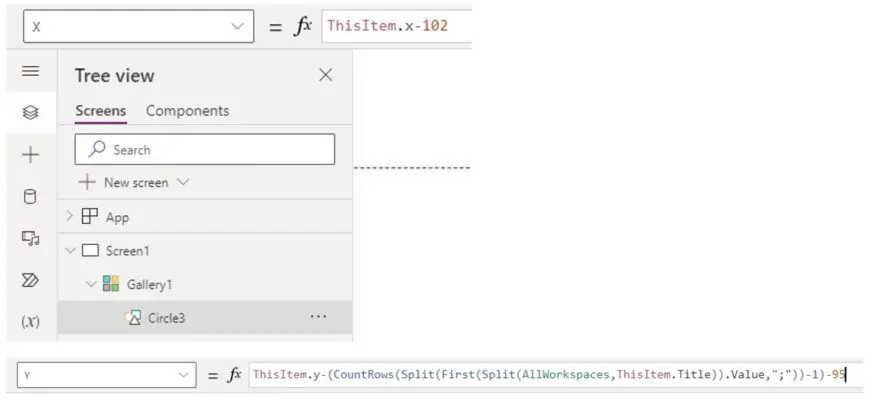Close the Tree view panel
This screenshot has height=400, width=893.
(325, 75)
